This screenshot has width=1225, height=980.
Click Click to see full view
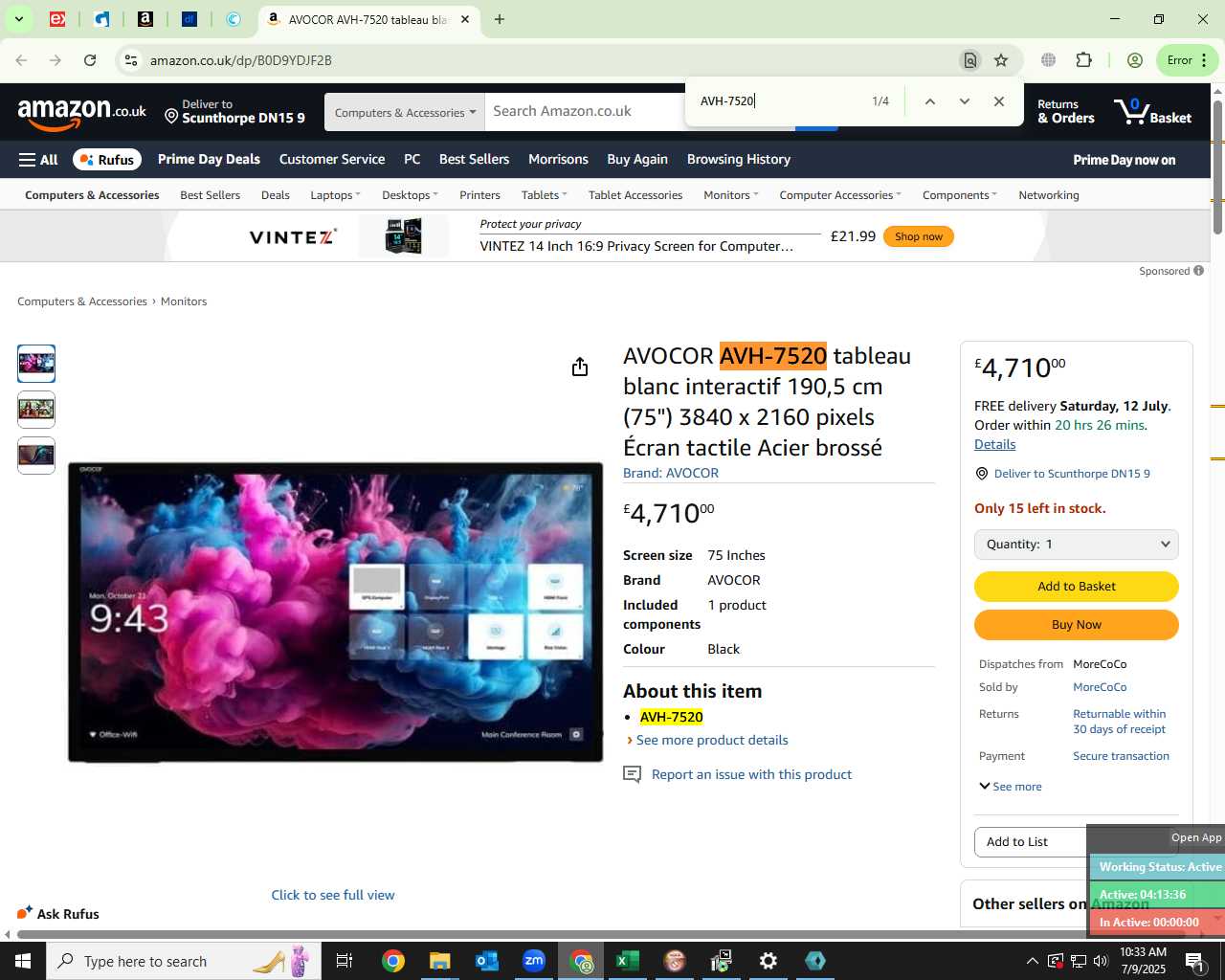[x=333, y=895]
